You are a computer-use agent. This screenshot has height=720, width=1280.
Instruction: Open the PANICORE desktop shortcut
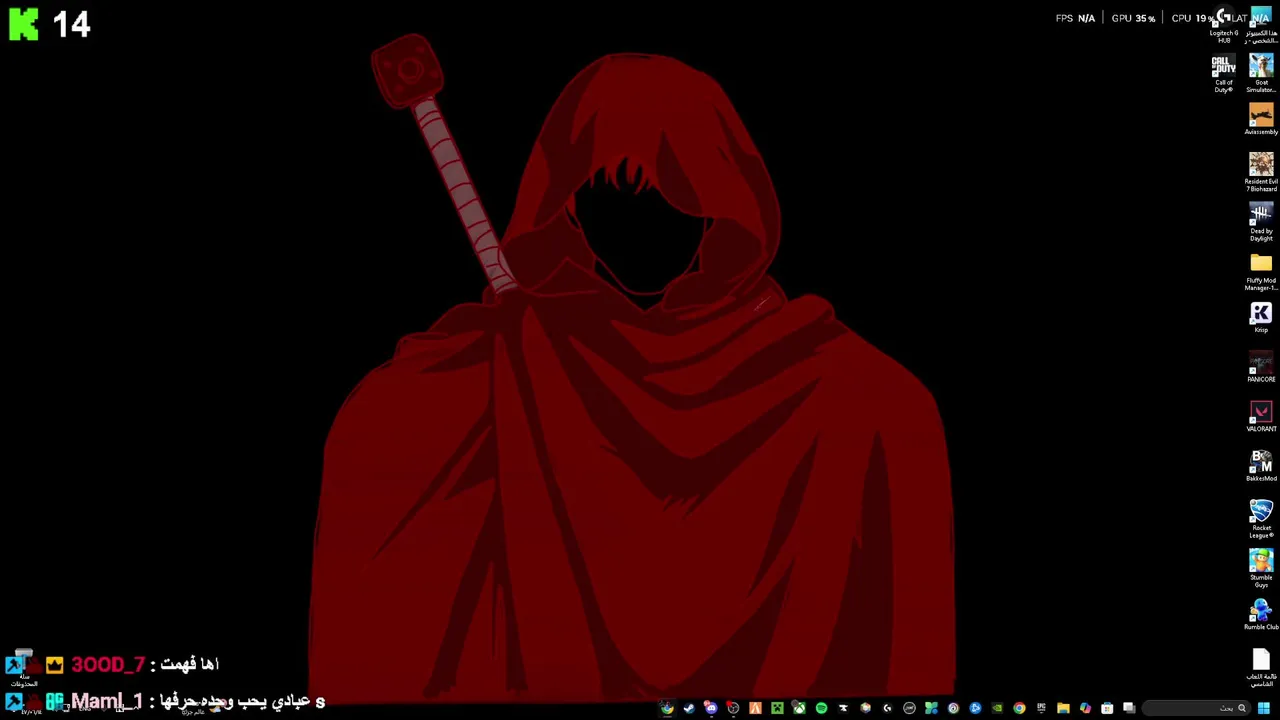tap(1261, 367)
